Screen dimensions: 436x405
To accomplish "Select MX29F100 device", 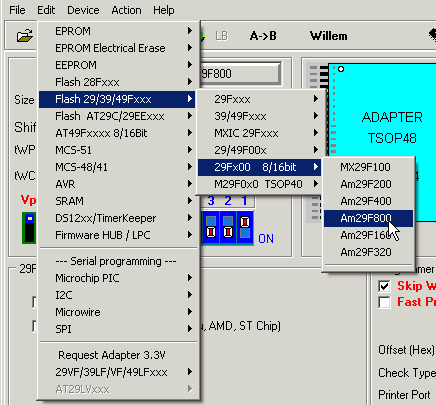I will pyautogui.click(x=368, y=167).
